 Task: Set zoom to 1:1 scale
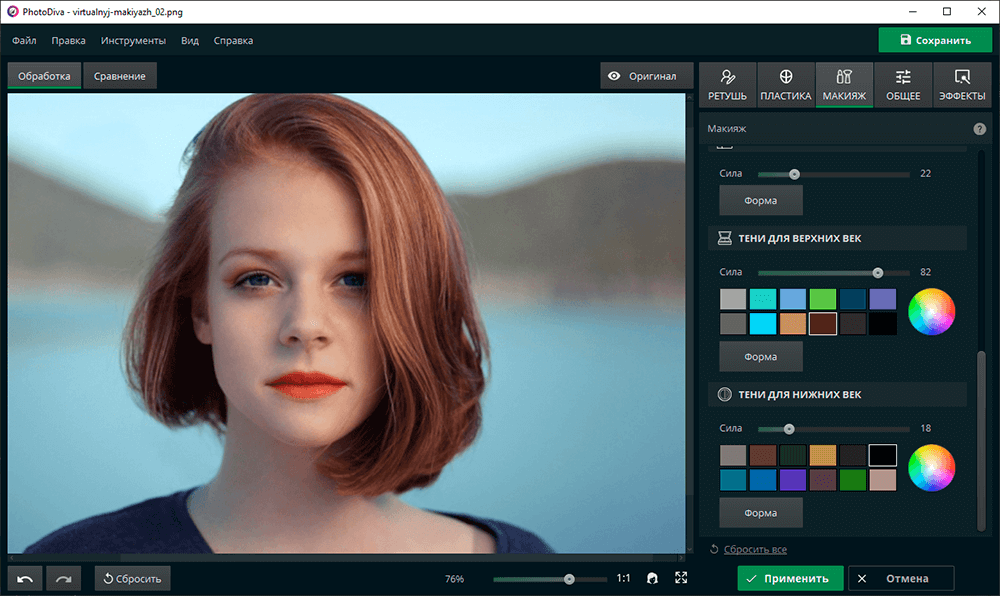tap(623, 578)
